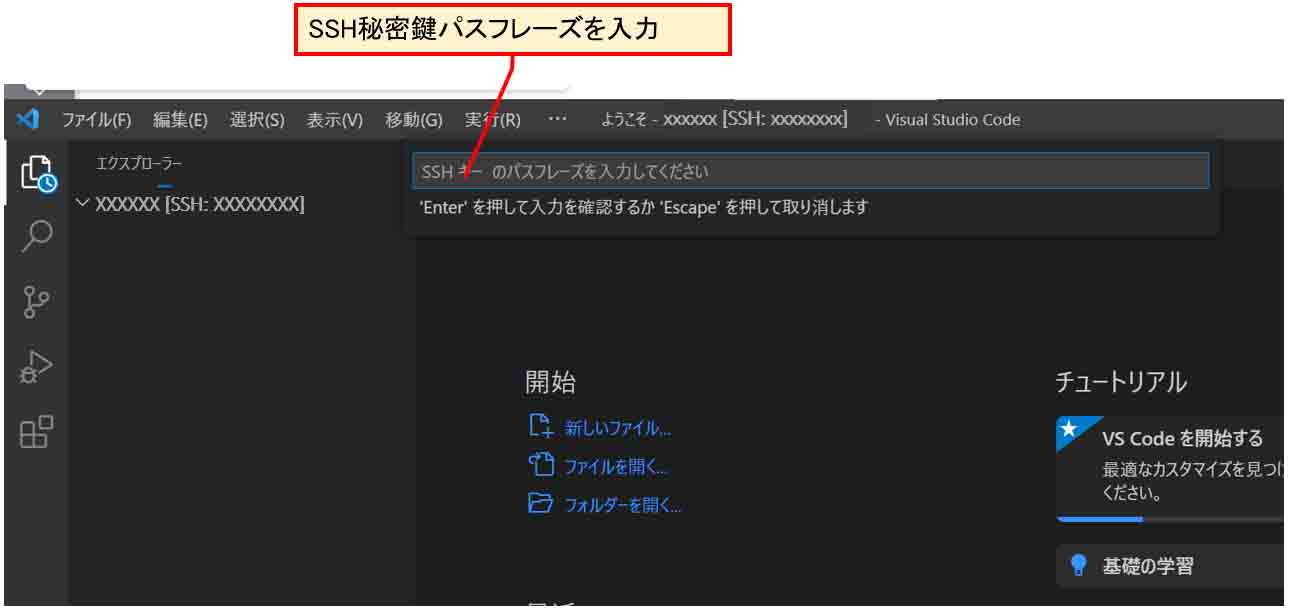This screenshot has height=615, width=1292.
Task: Click the 新しいファイル... link
Action: pyautogui.click(x=617, y=428)
